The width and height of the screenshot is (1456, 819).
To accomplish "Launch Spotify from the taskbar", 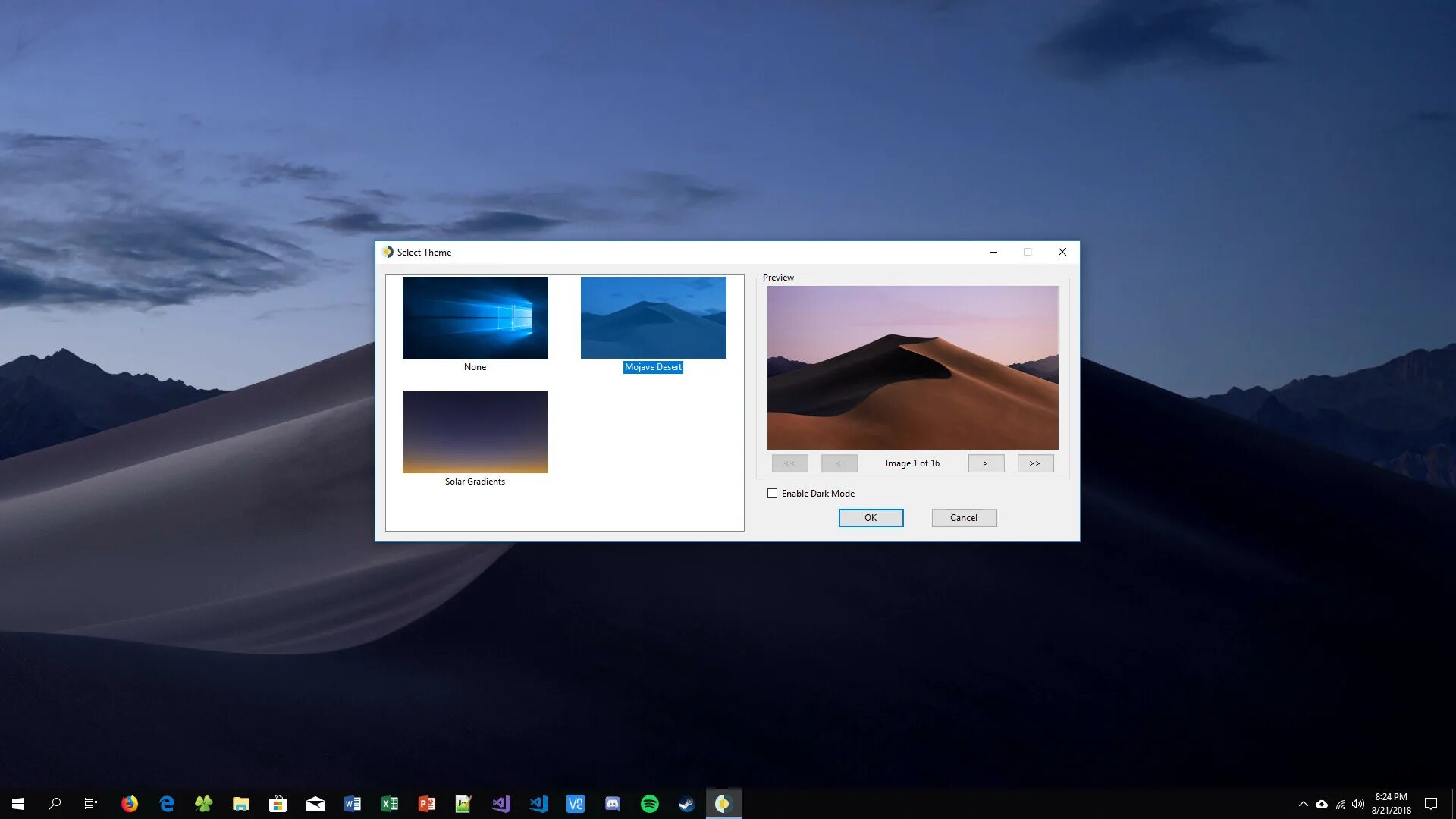I will 650,804.
